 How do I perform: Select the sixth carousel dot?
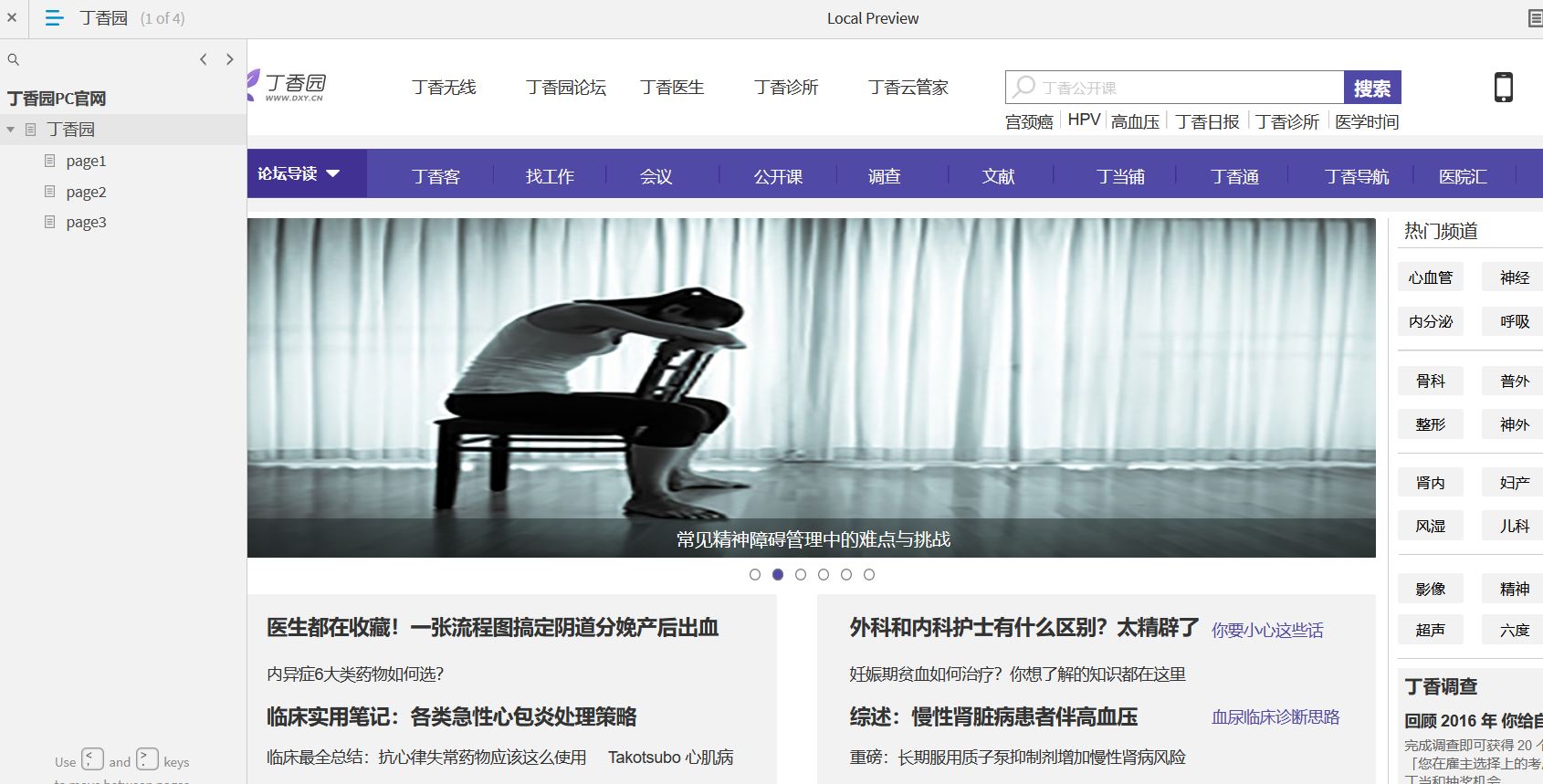pos(869,574)
